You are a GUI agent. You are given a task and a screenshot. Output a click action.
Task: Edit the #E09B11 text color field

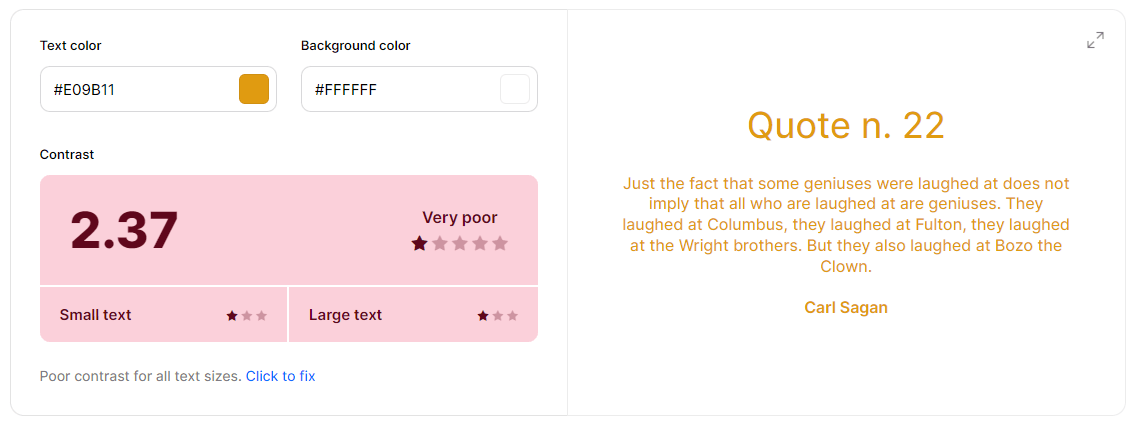[158, 89]
